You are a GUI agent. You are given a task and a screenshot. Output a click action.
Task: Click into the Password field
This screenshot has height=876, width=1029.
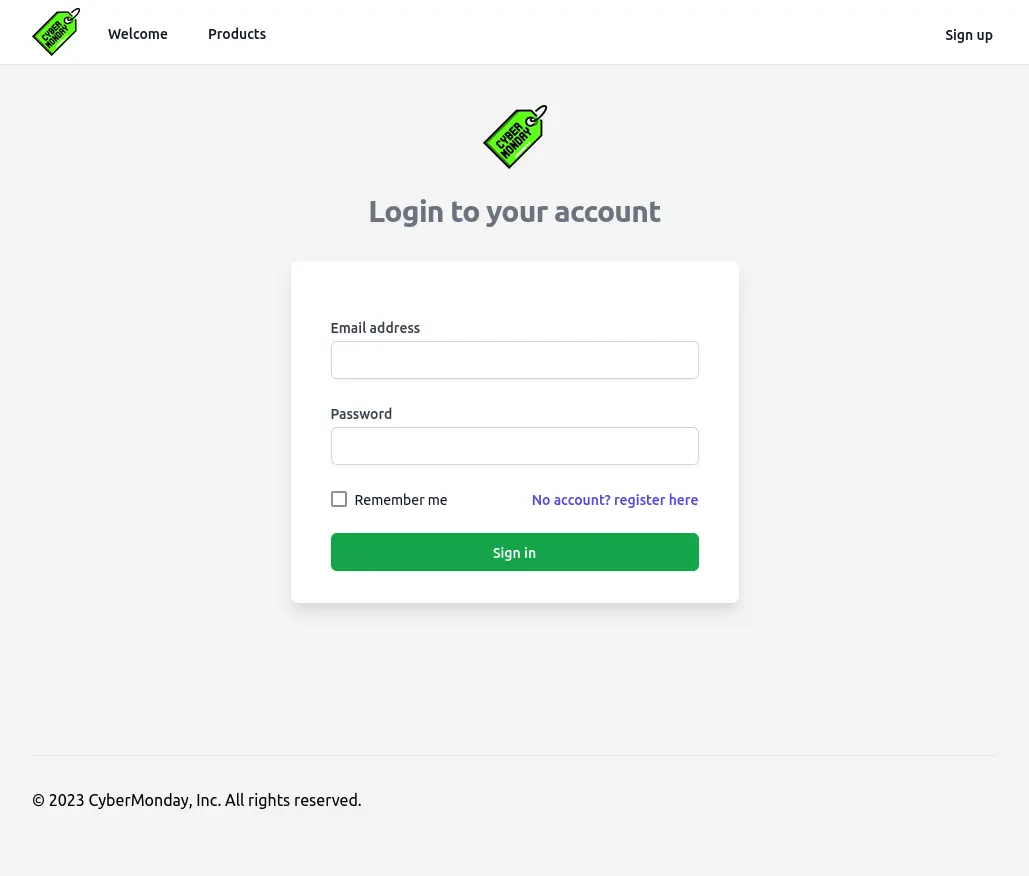(514, 446)
